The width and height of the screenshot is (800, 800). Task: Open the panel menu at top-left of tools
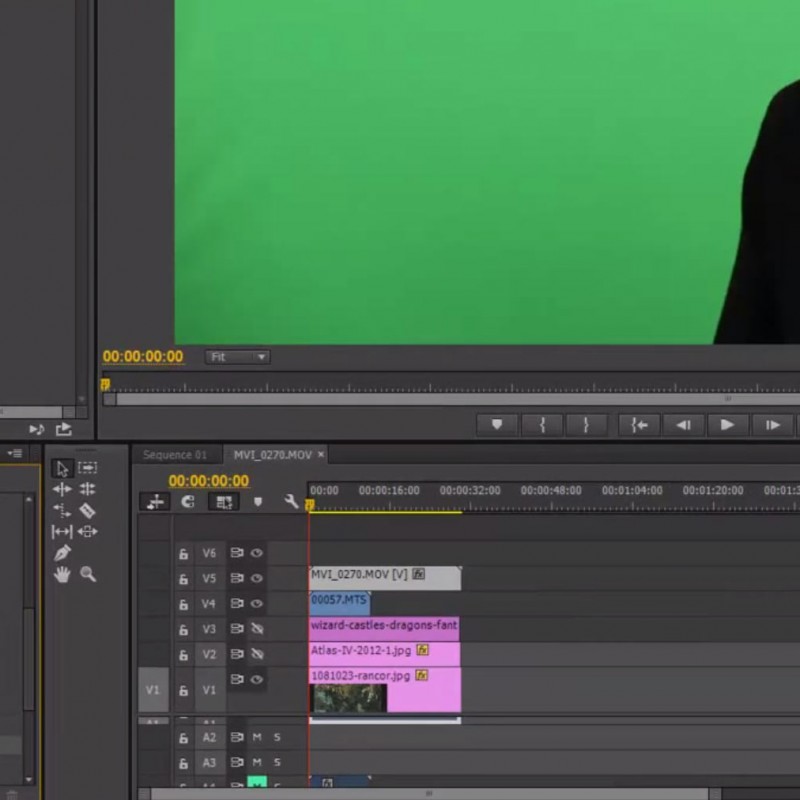(15, 453)
